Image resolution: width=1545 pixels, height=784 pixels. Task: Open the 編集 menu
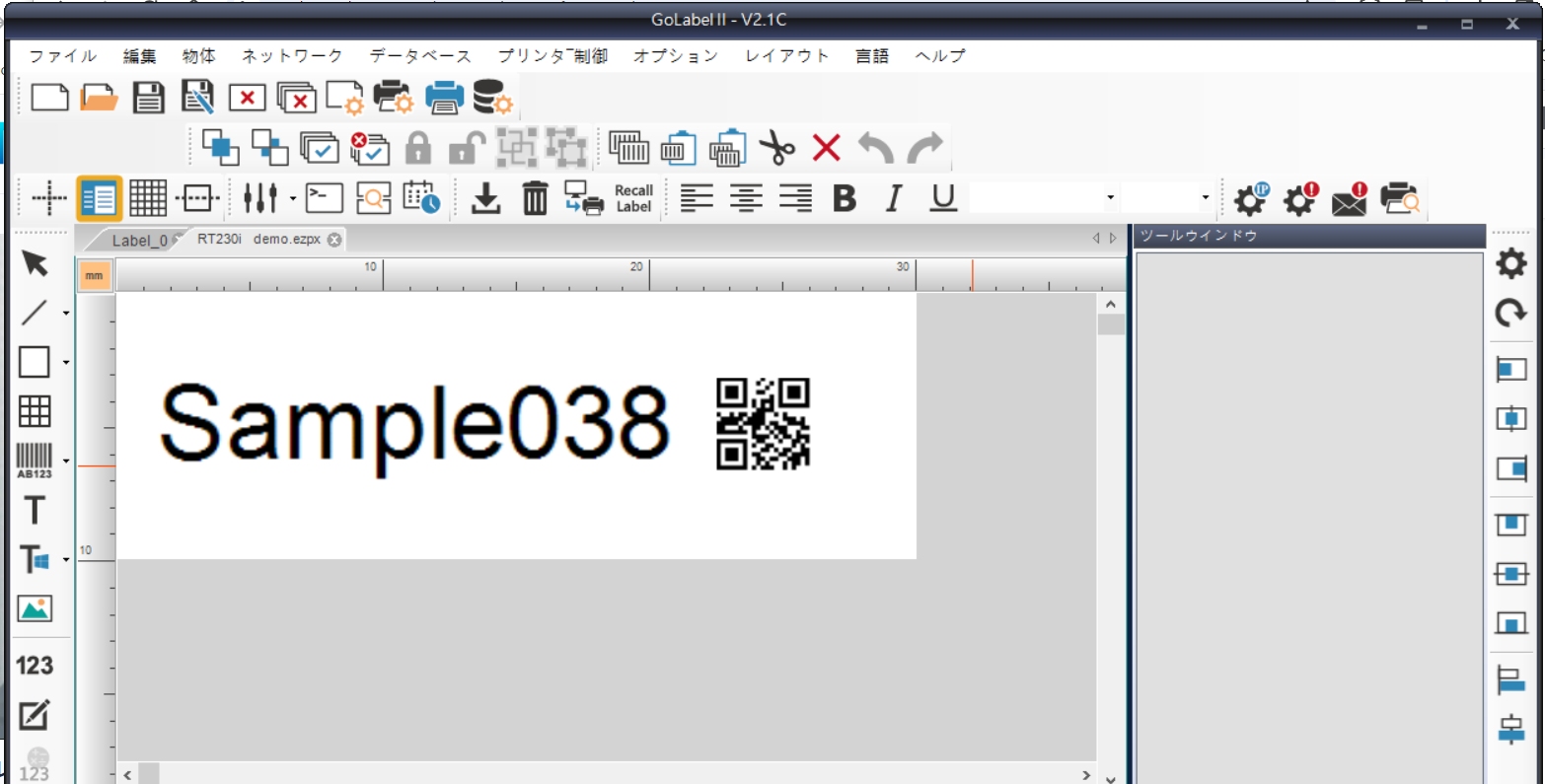click(x=139, y=56)
